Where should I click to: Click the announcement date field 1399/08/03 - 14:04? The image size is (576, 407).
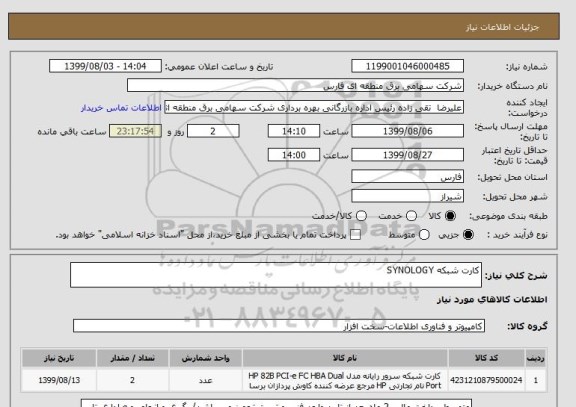click(x=105, y=66)
